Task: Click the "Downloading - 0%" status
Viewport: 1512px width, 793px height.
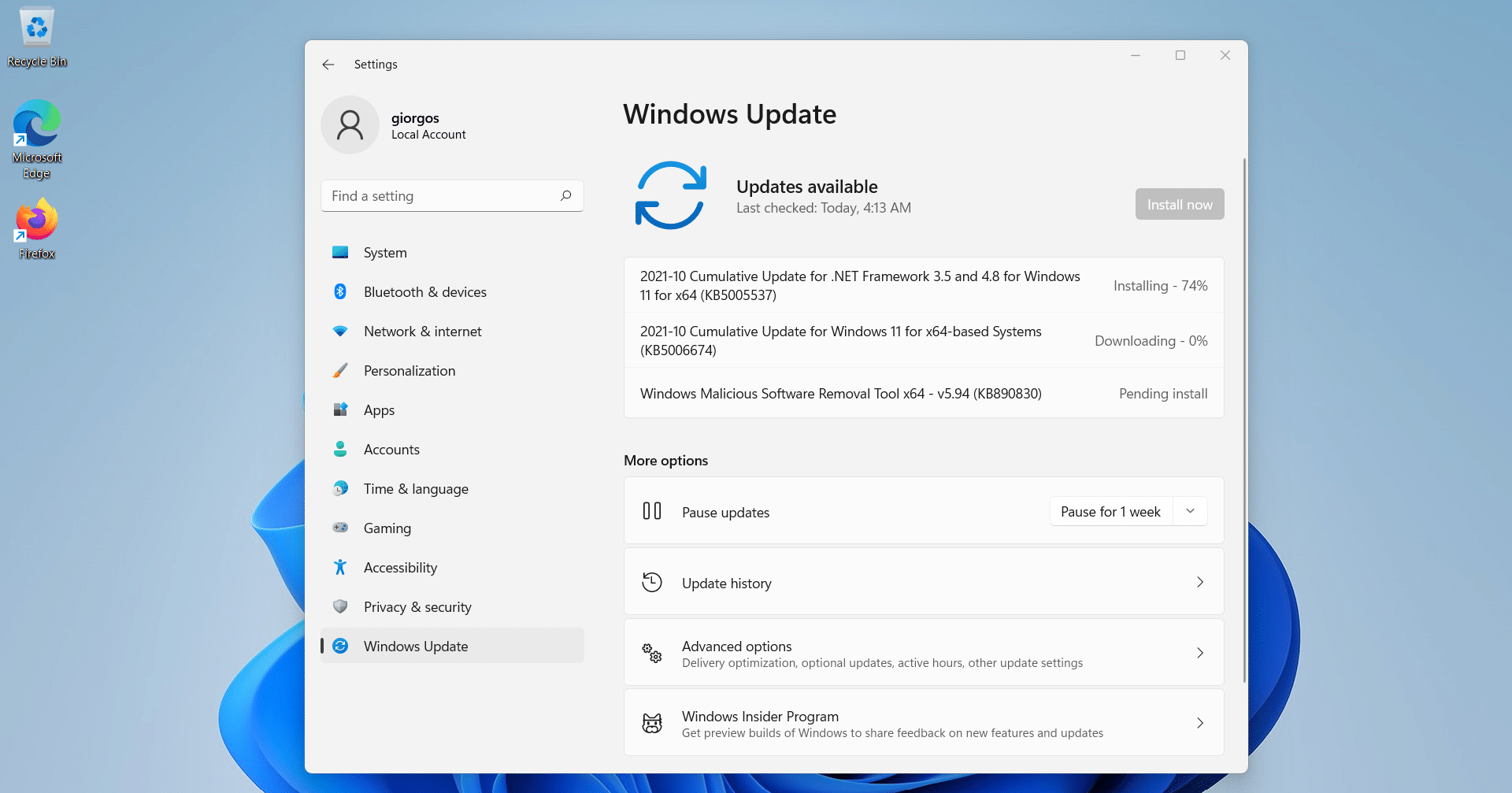Action: point(1151,341)
